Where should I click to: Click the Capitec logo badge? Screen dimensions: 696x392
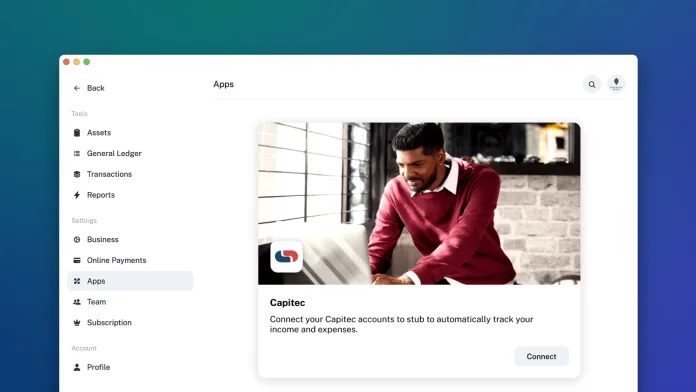pyautogui.click(x=286, y=256)
